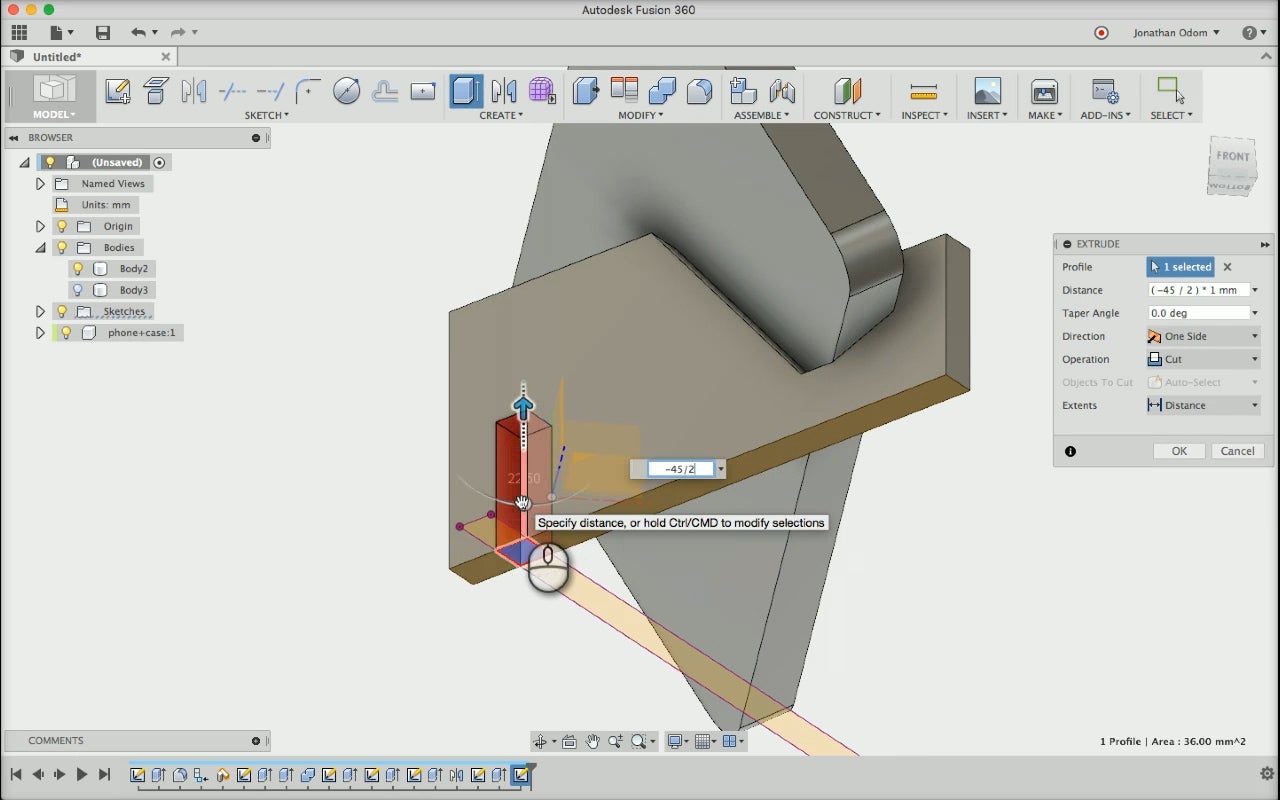Hide Body3 using its lightbulb icon
This screenshot has height=800, width=1280.
(x=79, y=290)
